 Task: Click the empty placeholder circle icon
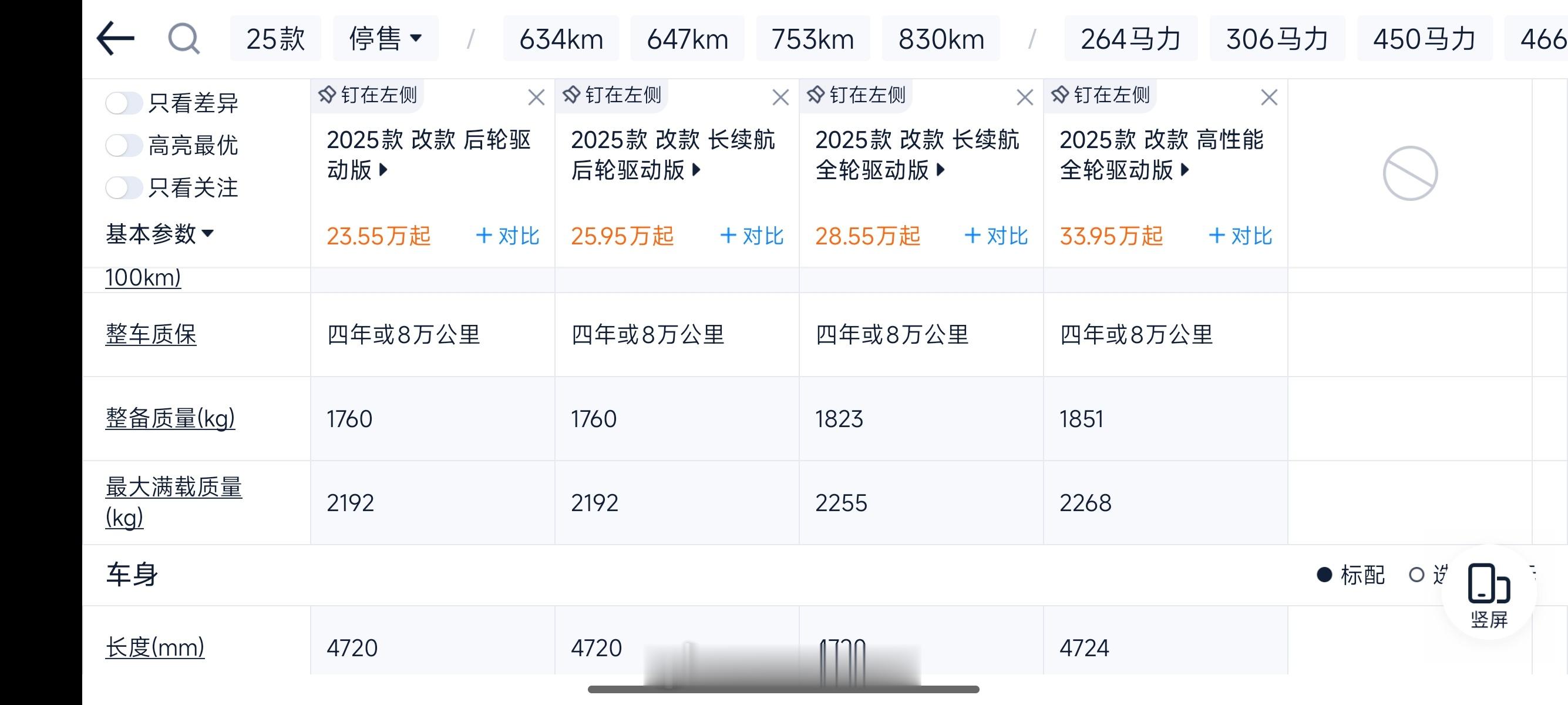(1410, 173)
